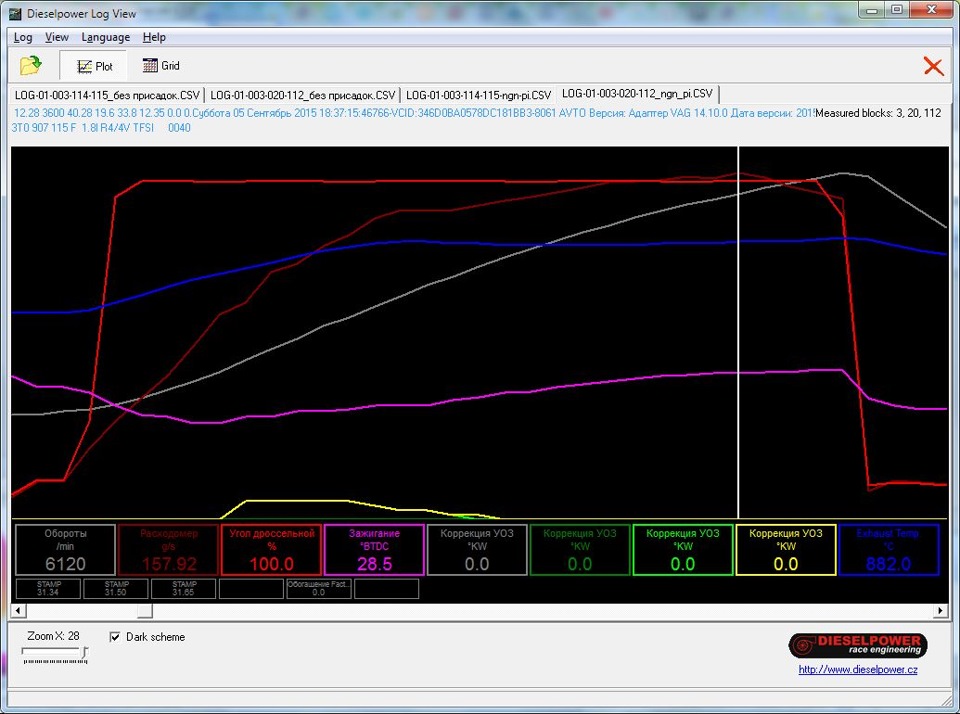The height and width of the screenshot is (714, 960).
Task: Toggle the Dark scheme checkbox
Action: tap(115, 637)
